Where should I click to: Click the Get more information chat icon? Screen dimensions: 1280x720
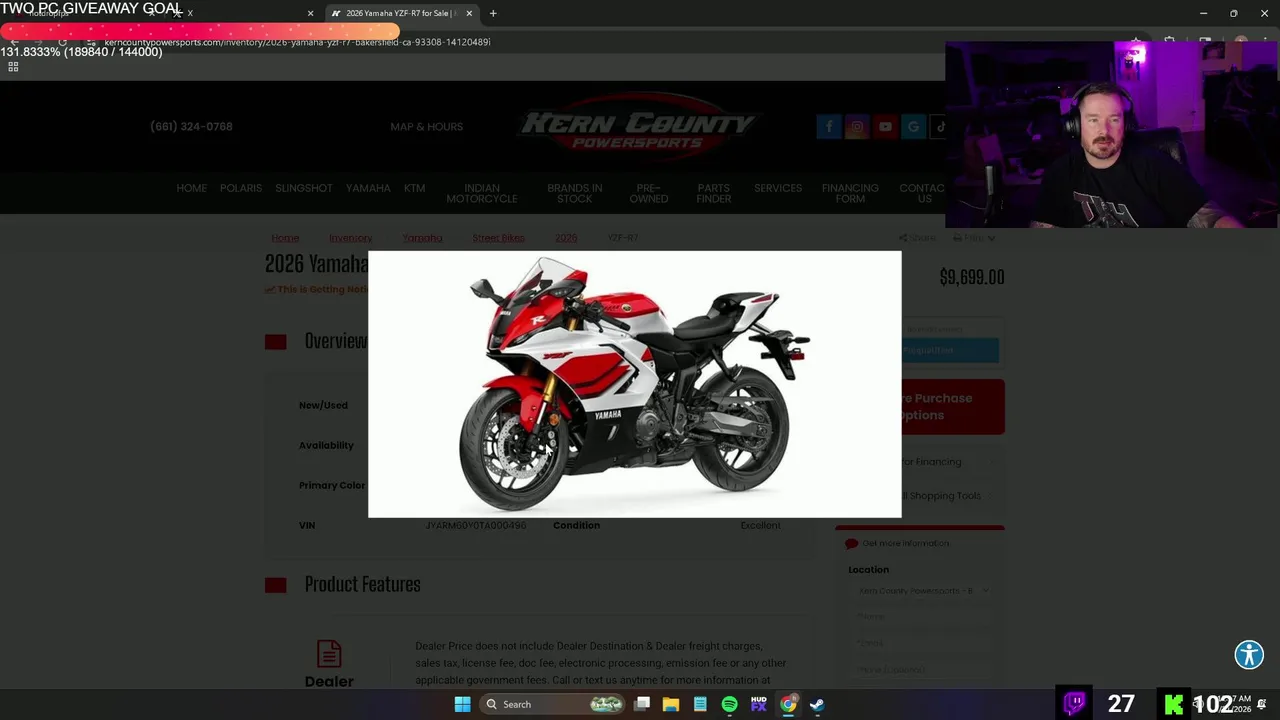click(x=852, y=543)
